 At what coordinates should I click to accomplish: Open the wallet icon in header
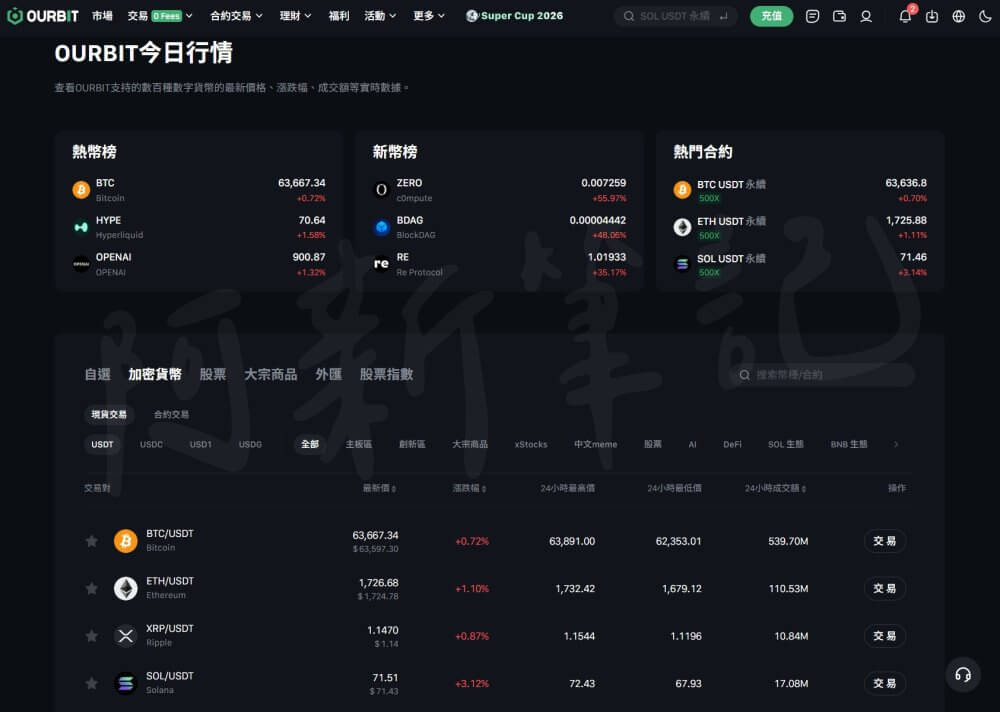pyautogui.click(x=839, y=16)
